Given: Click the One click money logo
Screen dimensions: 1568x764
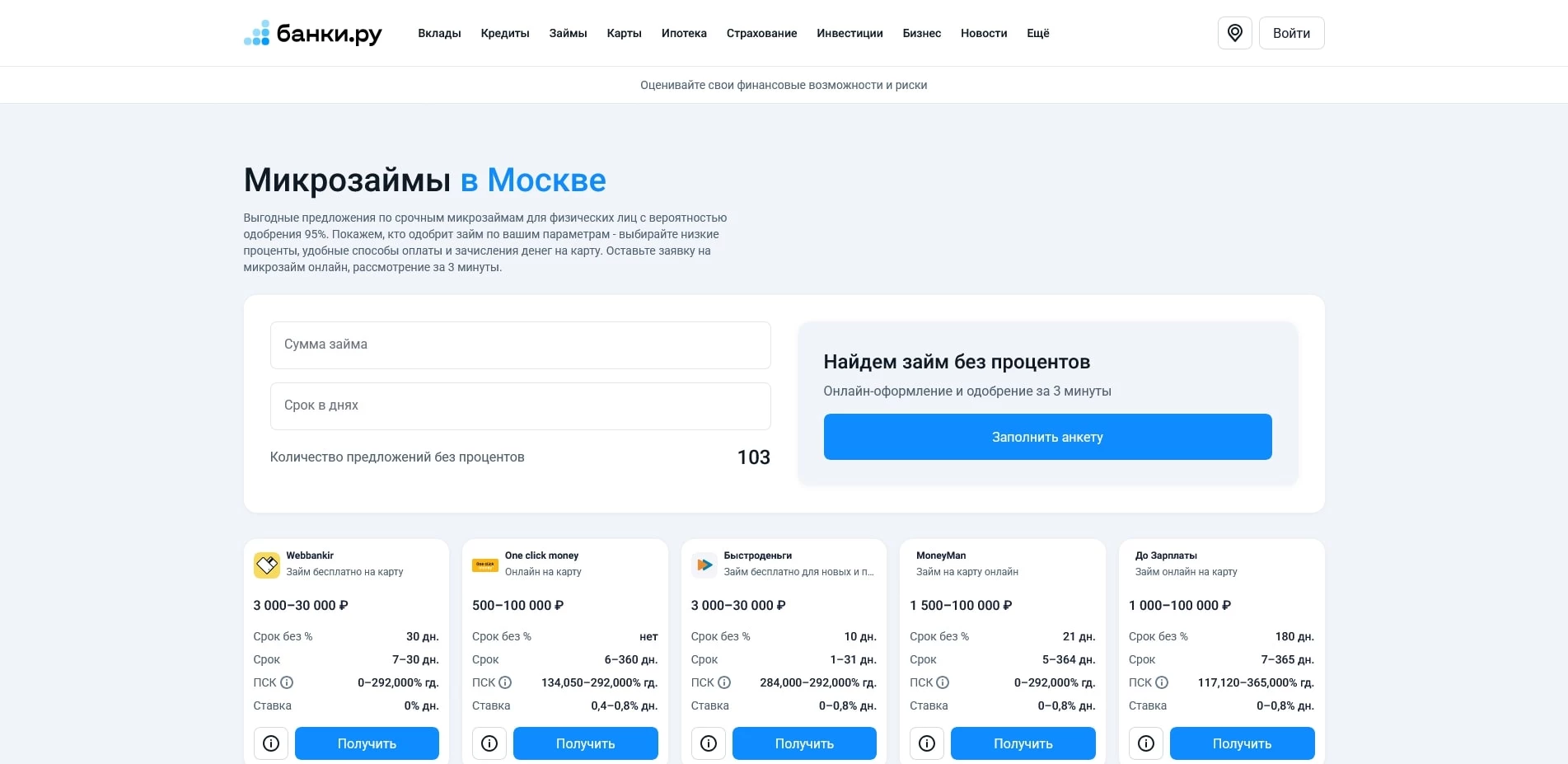Looking at the screenshot, I should (484, 565).
